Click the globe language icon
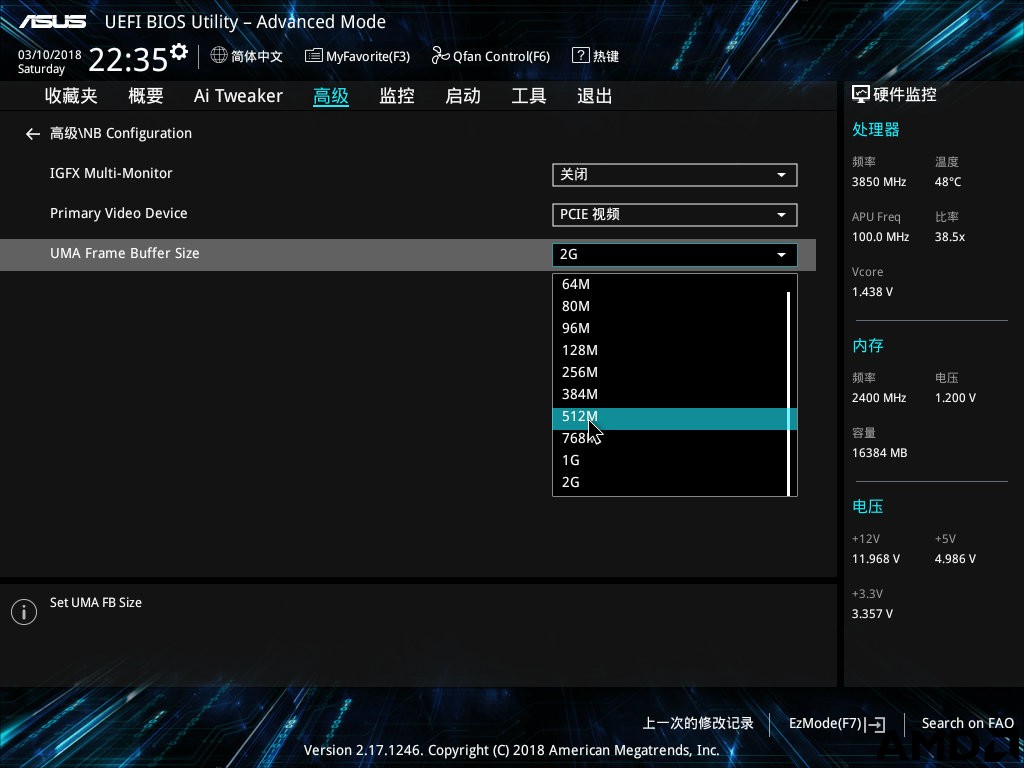 pyautogui.click(x=219, y=56)
